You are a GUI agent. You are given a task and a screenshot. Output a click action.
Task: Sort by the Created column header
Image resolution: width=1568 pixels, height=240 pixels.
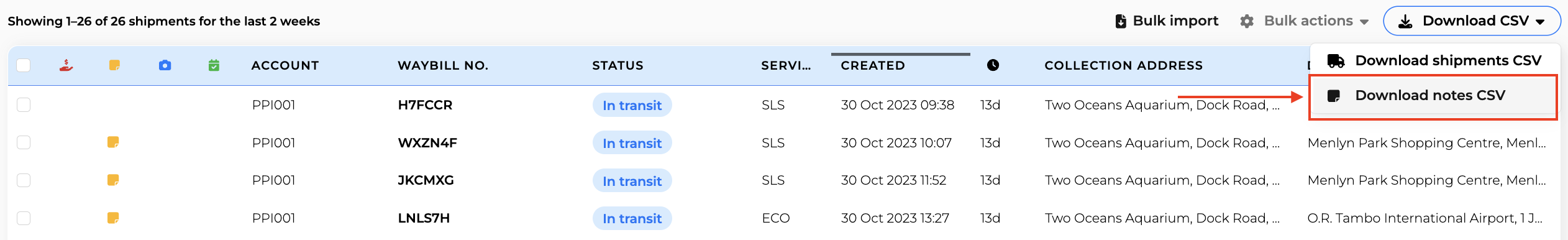tap(873, 65)
